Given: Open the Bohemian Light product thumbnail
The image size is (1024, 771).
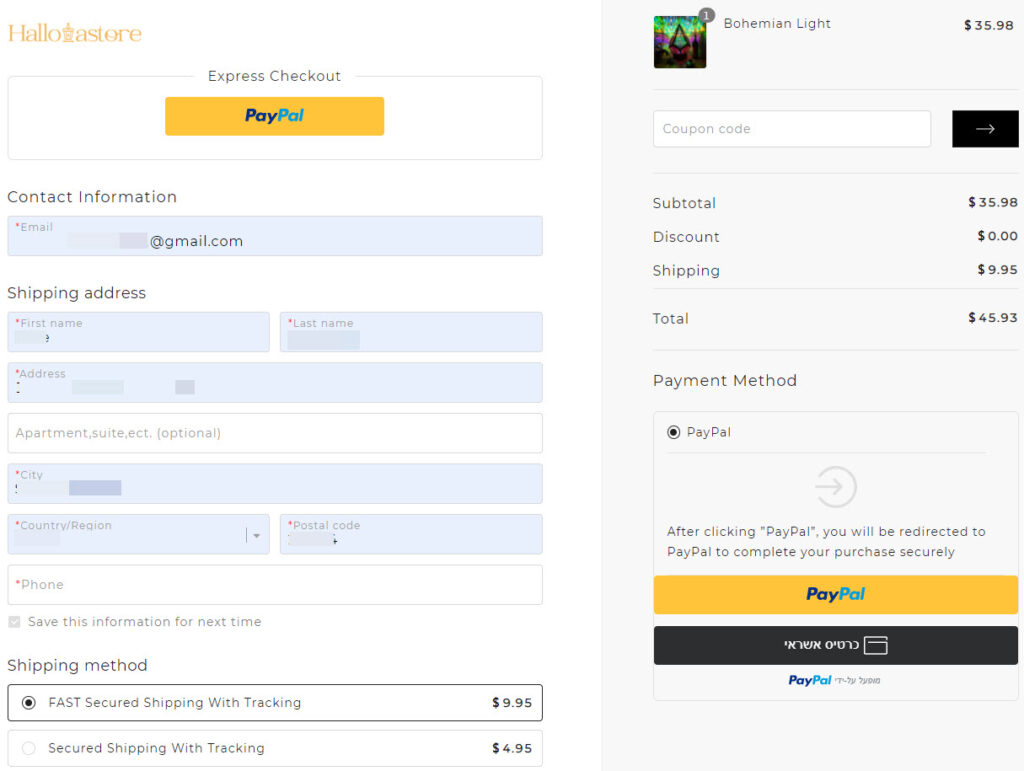Looking at the screenshot, I should click(680, 42).
